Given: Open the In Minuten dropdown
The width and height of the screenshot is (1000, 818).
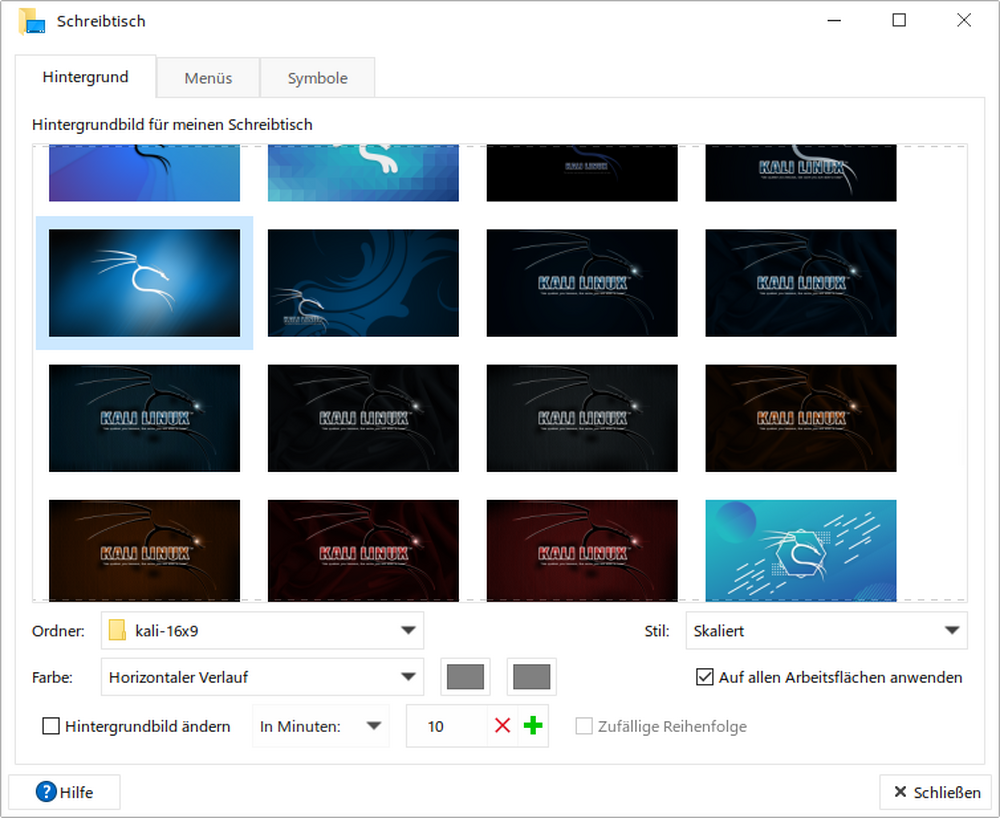Looking at the screenshot, I should (x=321, y=726).
